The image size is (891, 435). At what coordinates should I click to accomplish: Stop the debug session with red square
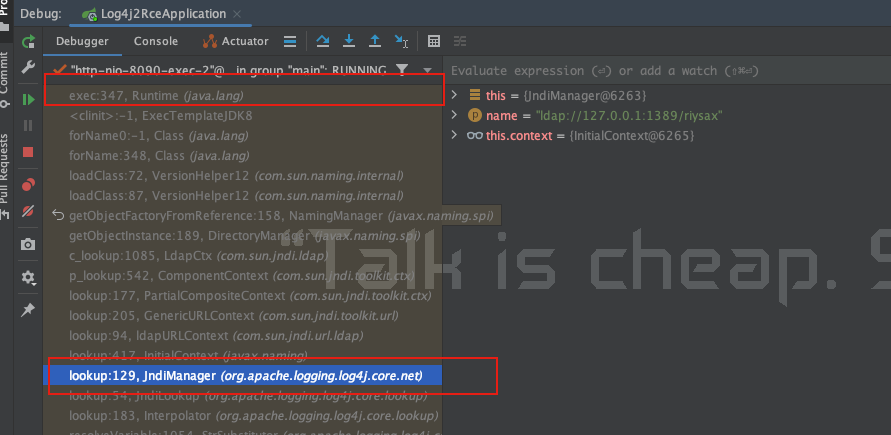tap(28, 152)
